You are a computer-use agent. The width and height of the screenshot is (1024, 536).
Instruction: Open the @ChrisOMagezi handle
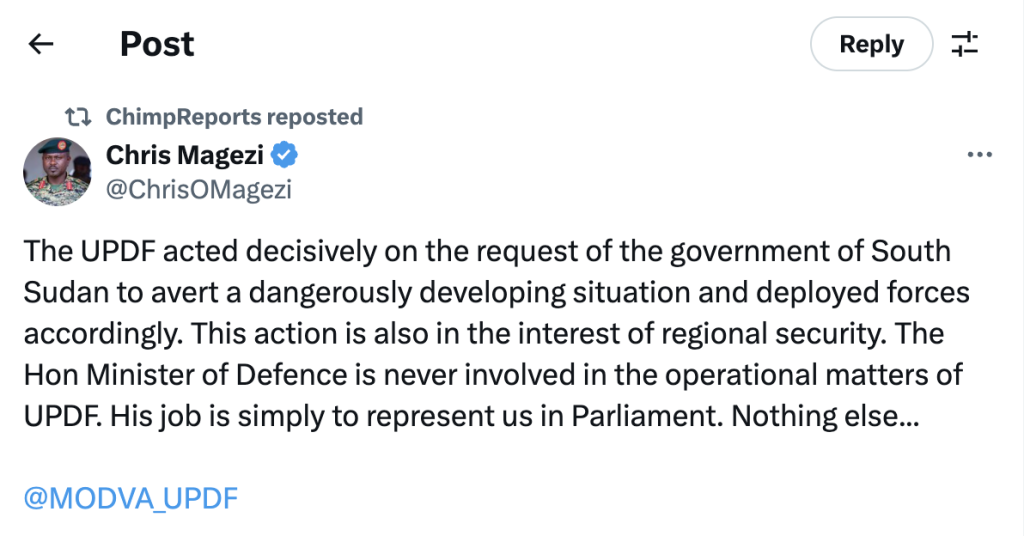coord(198,188)
